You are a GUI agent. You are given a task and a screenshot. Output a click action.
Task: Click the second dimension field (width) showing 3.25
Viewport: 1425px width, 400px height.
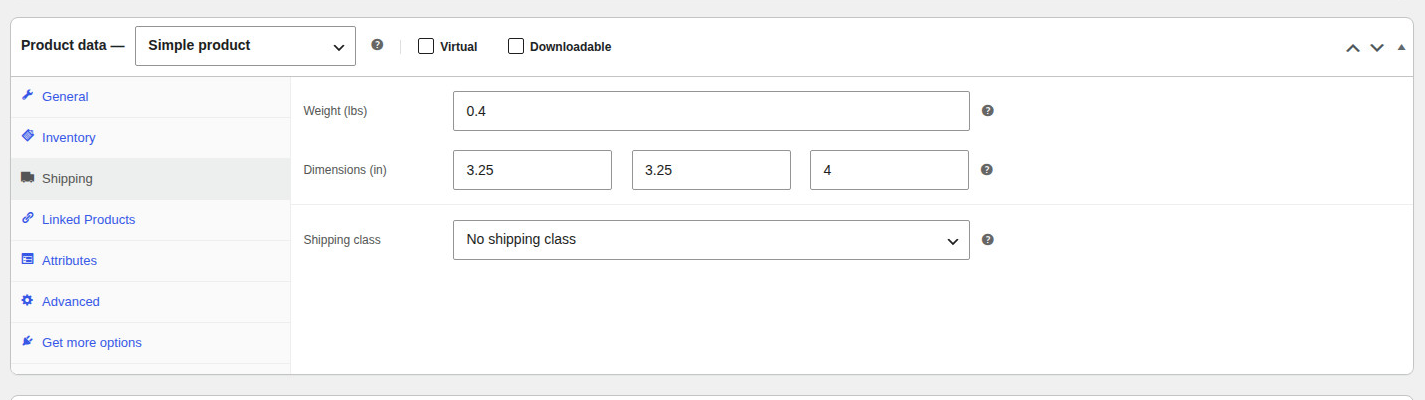(711, 170)
